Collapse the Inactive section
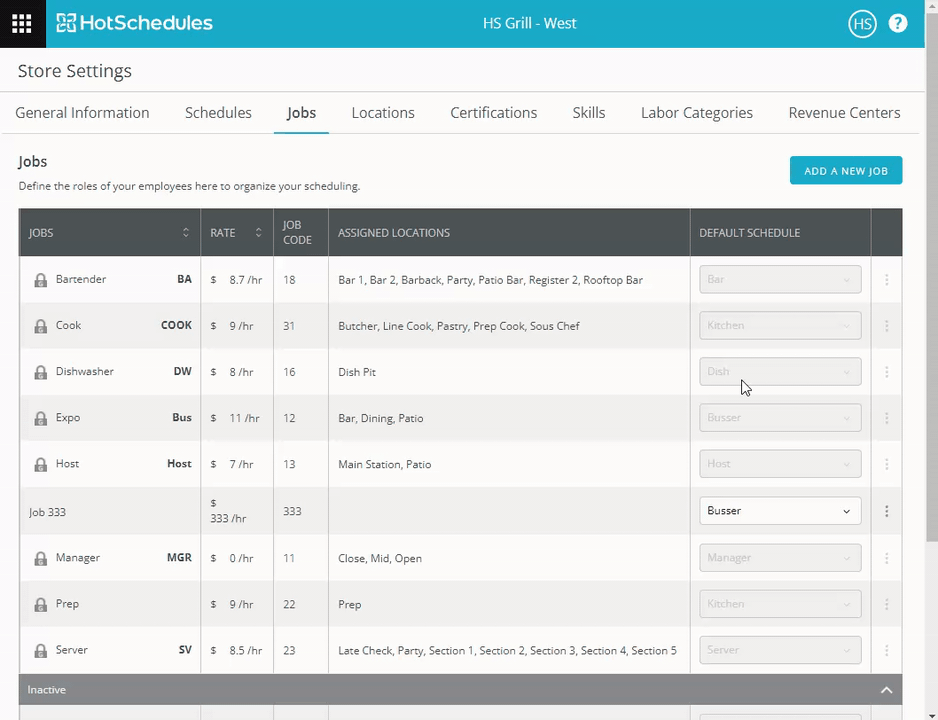The height and width of the screenshot is (720, 938). [885, 690]
